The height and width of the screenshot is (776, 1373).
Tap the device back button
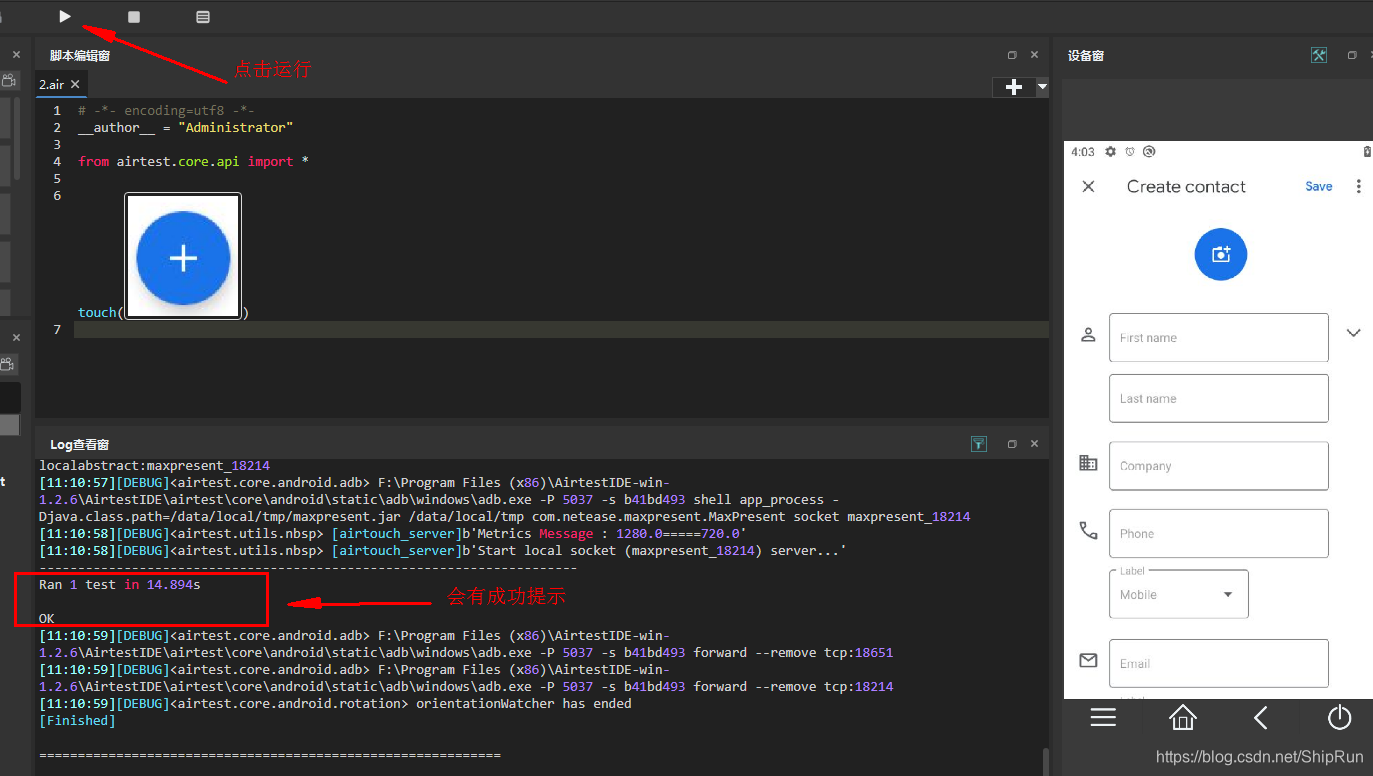pyautogui.click(x=1261, y=718)
